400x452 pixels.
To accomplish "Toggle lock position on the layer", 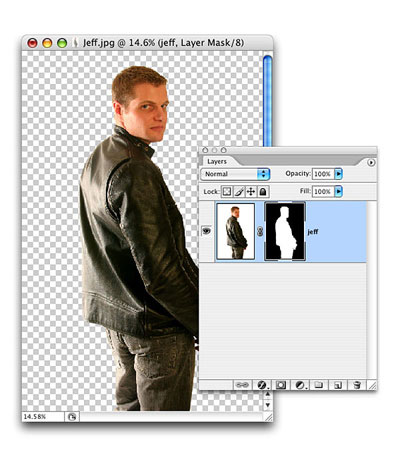I will click(251, 192).
